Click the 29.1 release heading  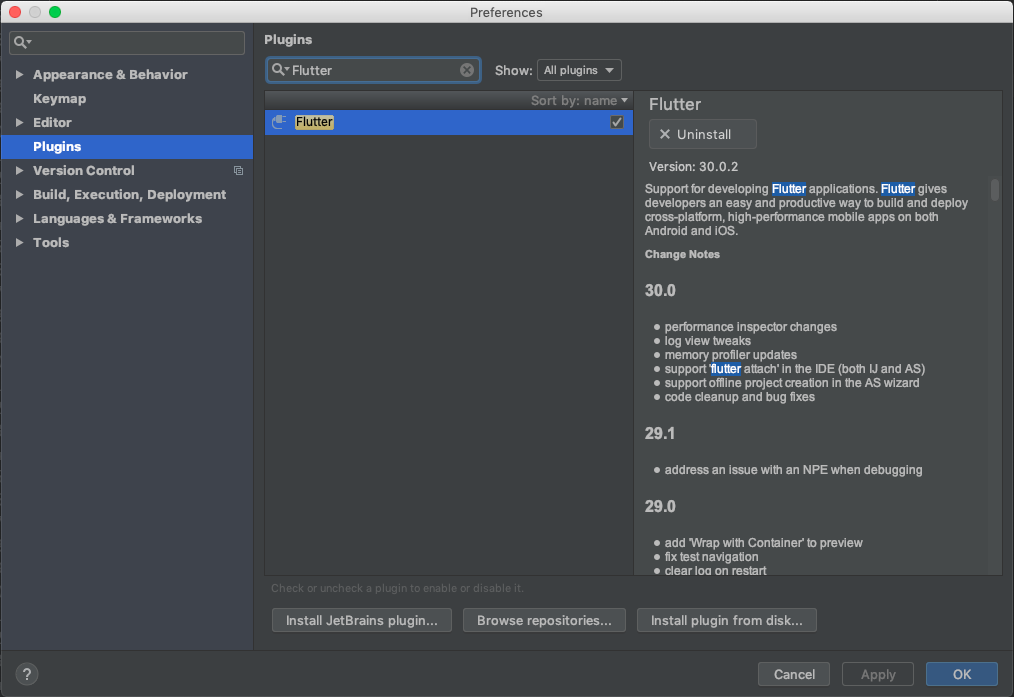660,433
